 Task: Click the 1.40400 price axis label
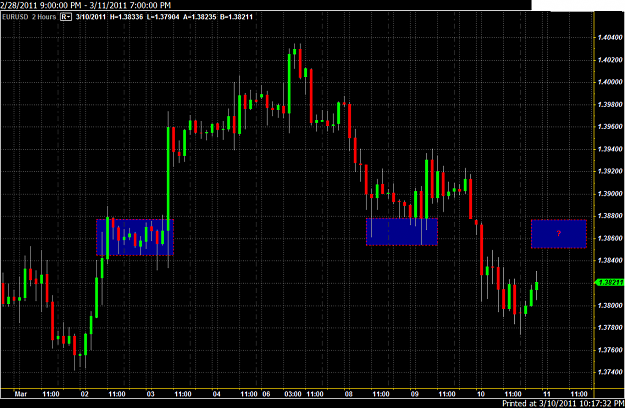pos(610,37)
